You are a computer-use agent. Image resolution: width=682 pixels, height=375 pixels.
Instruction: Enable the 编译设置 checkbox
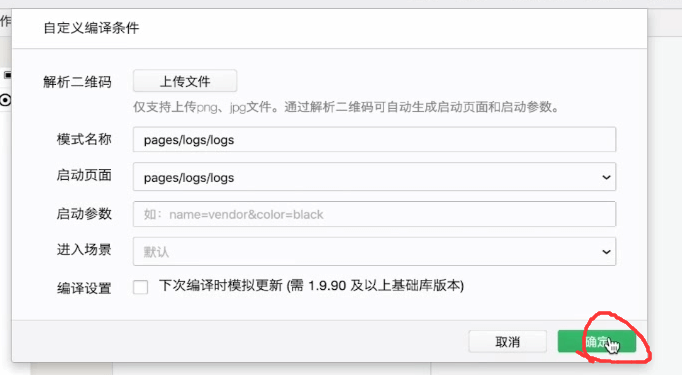[140, 287]
